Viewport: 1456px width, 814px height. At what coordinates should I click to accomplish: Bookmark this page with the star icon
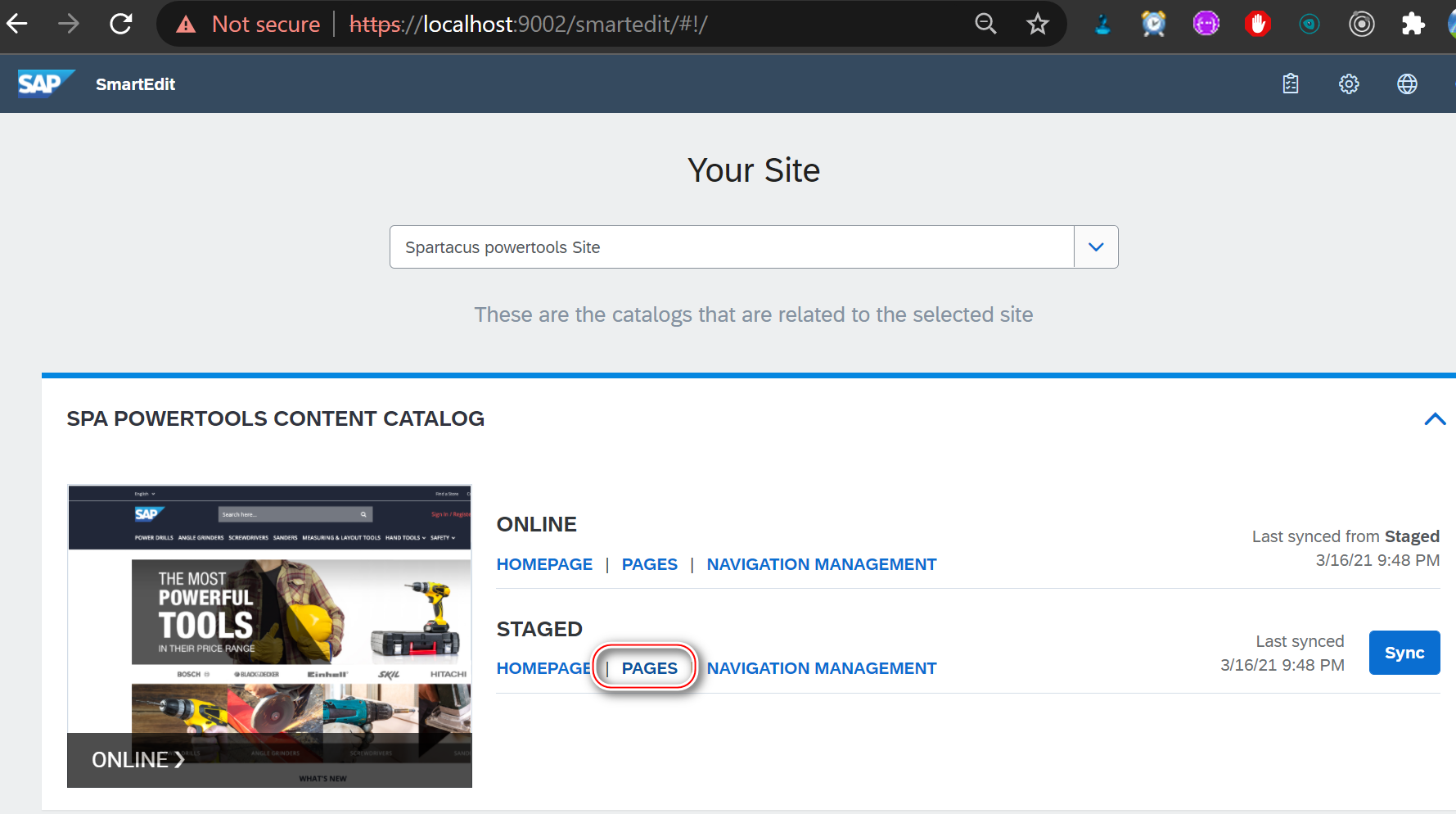(1037, 24)
